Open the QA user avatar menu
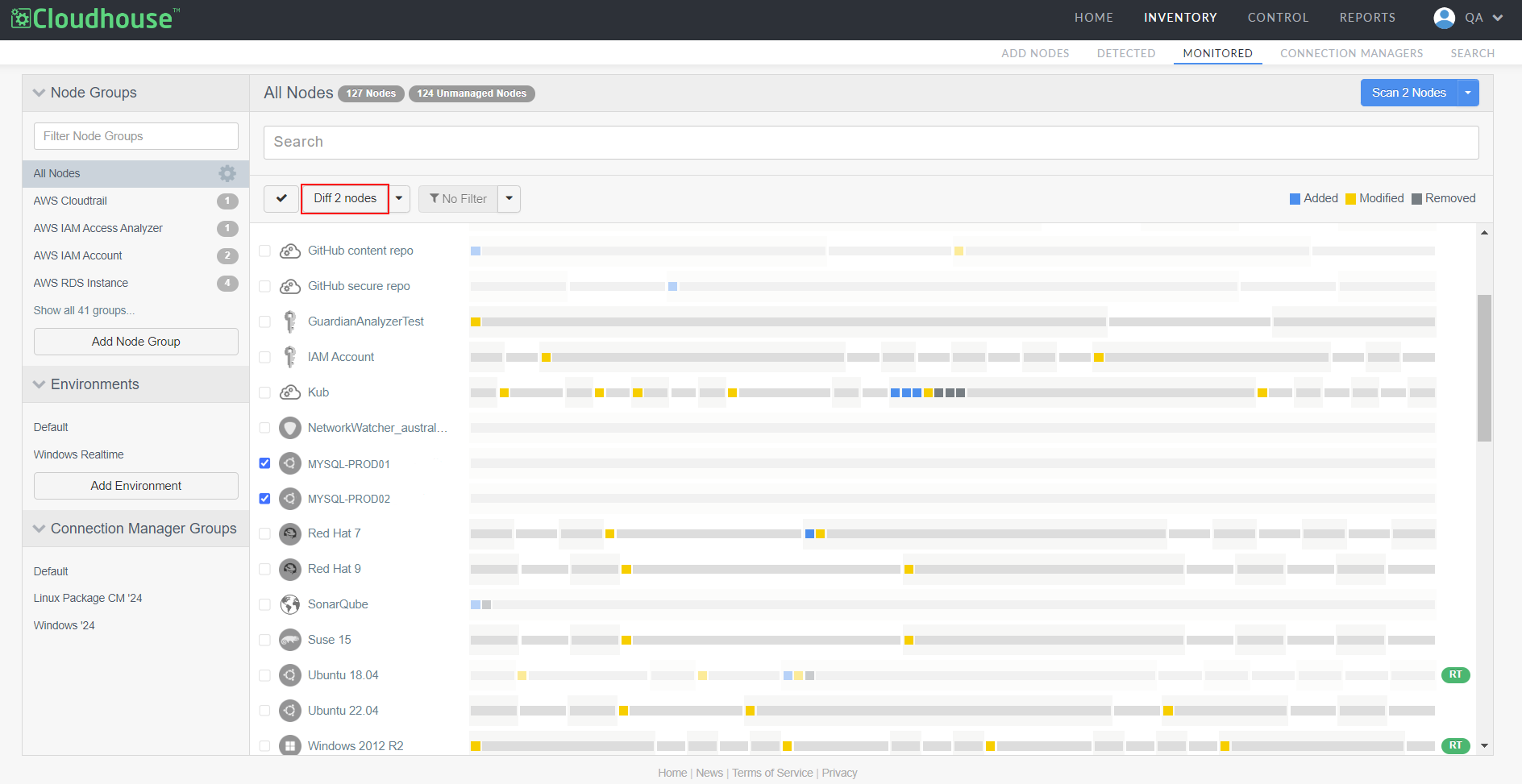 click(1445, 18)
